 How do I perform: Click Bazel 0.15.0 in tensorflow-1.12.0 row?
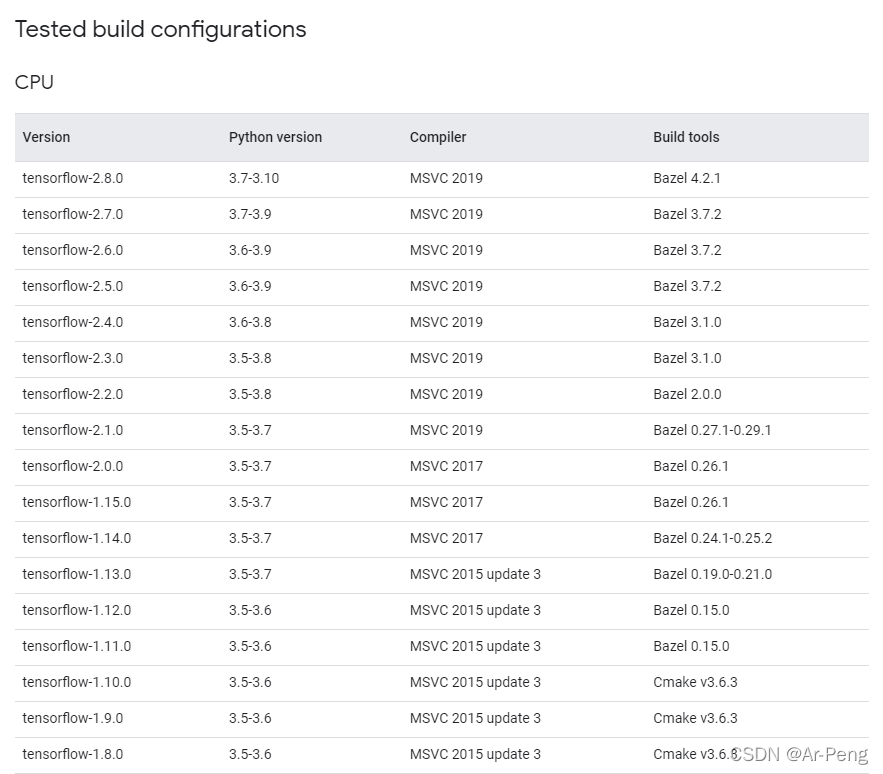coord(691,611)
